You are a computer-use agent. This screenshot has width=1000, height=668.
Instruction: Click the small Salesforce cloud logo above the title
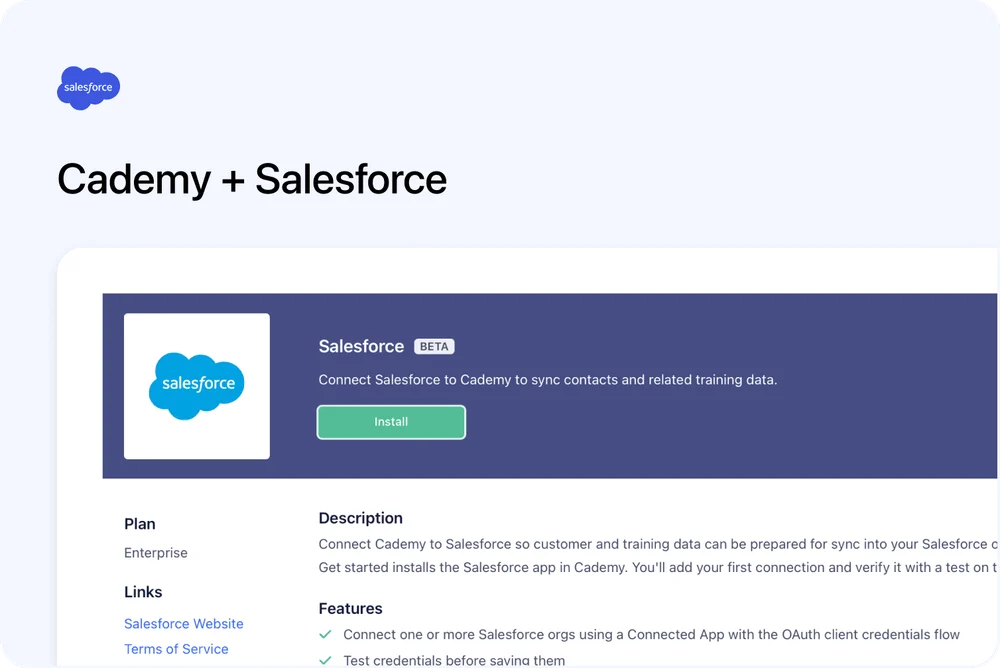pyautogui.click(x=89, y=88)
